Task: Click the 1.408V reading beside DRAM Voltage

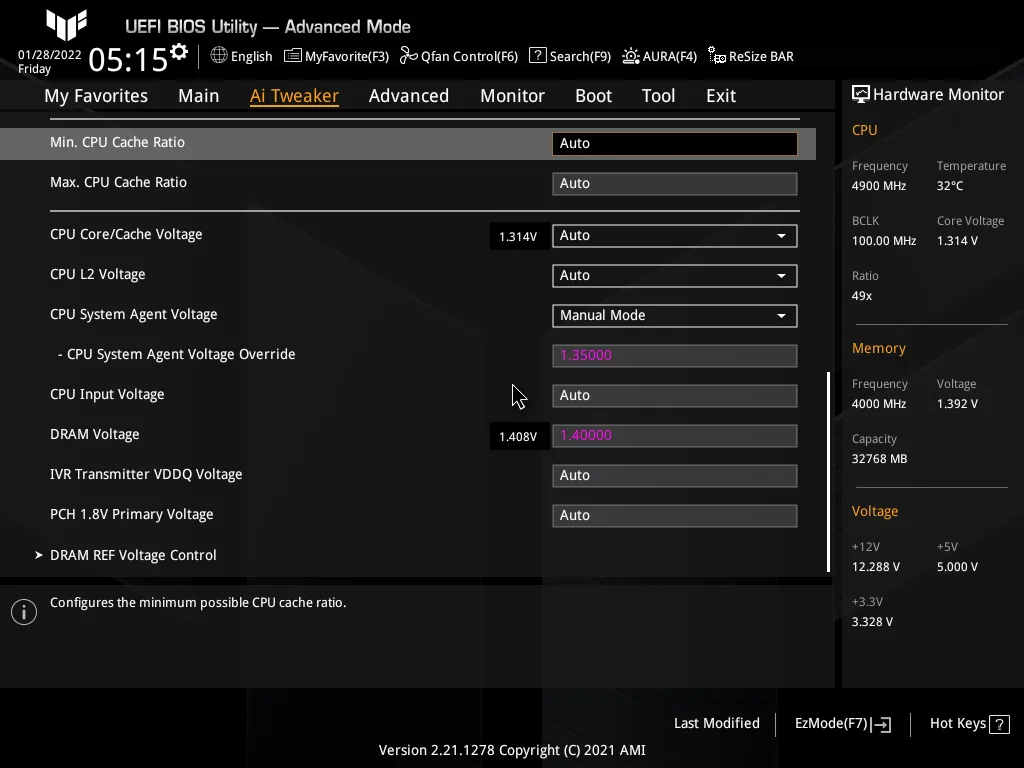Action: coord(518,436)
